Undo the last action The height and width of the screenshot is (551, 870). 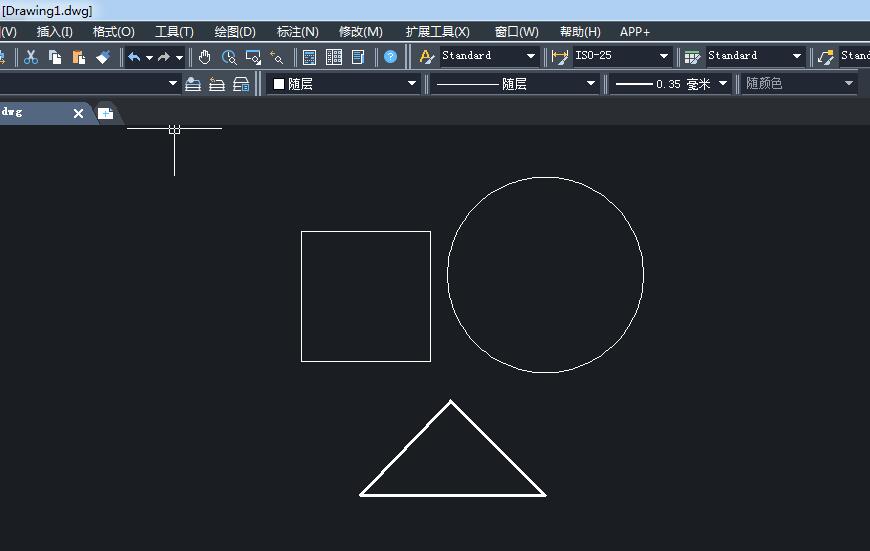coord(134,57)
